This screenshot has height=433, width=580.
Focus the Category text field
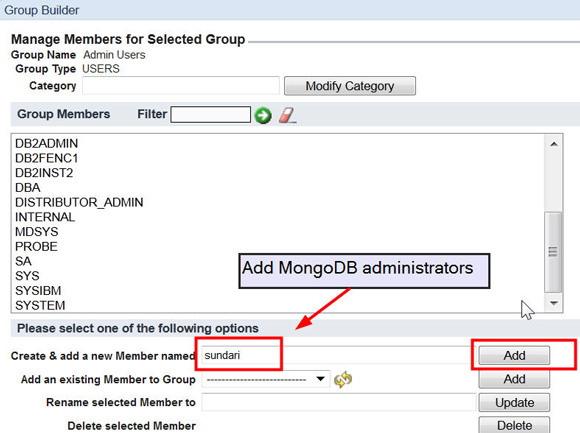(x=181, y=86)
